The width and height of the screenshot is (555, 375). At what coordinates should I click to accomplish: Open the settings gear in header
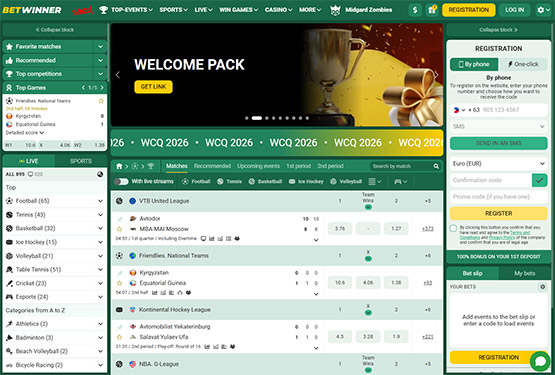[x=543, y=10]
